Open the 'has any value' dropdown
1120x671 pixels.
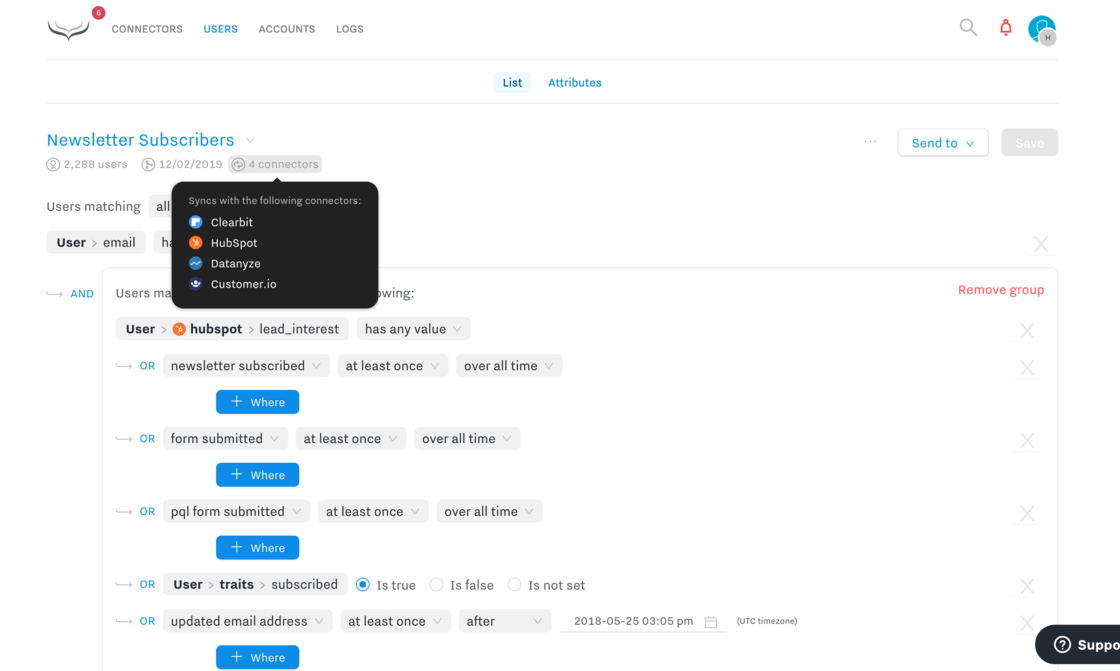[x=413, y=329]
